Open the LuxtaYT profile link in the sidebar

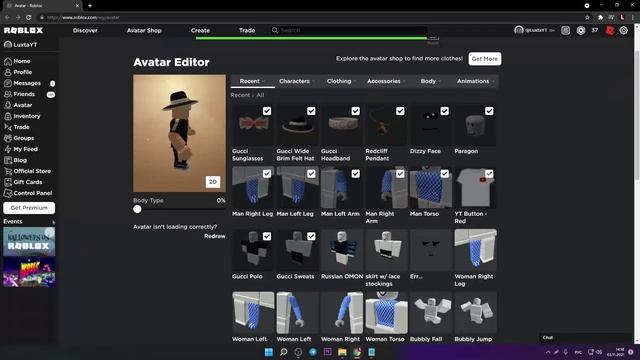[20, 44]
